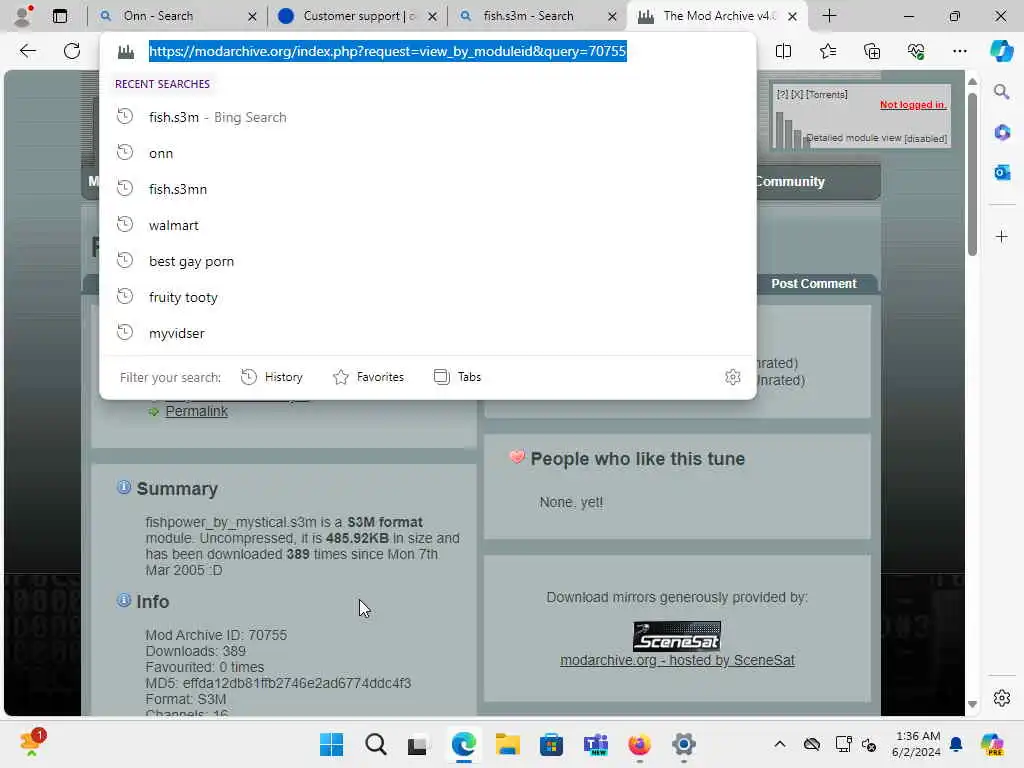Viewport: 1024px width, 768px height.
Task: Open Settings app from taskbar
Action: 683,744
